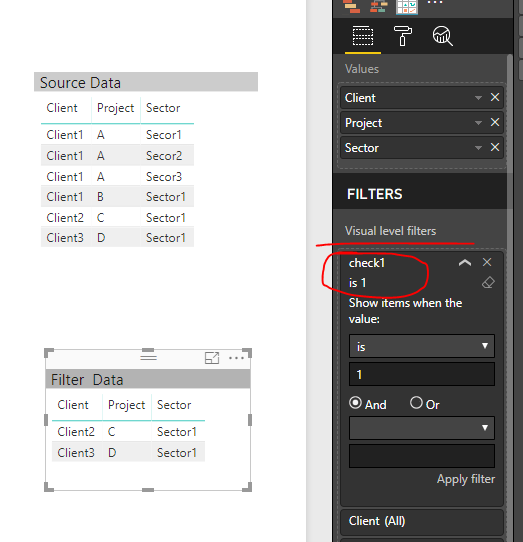Select Project D cell in Filter Data

[112, 453]
